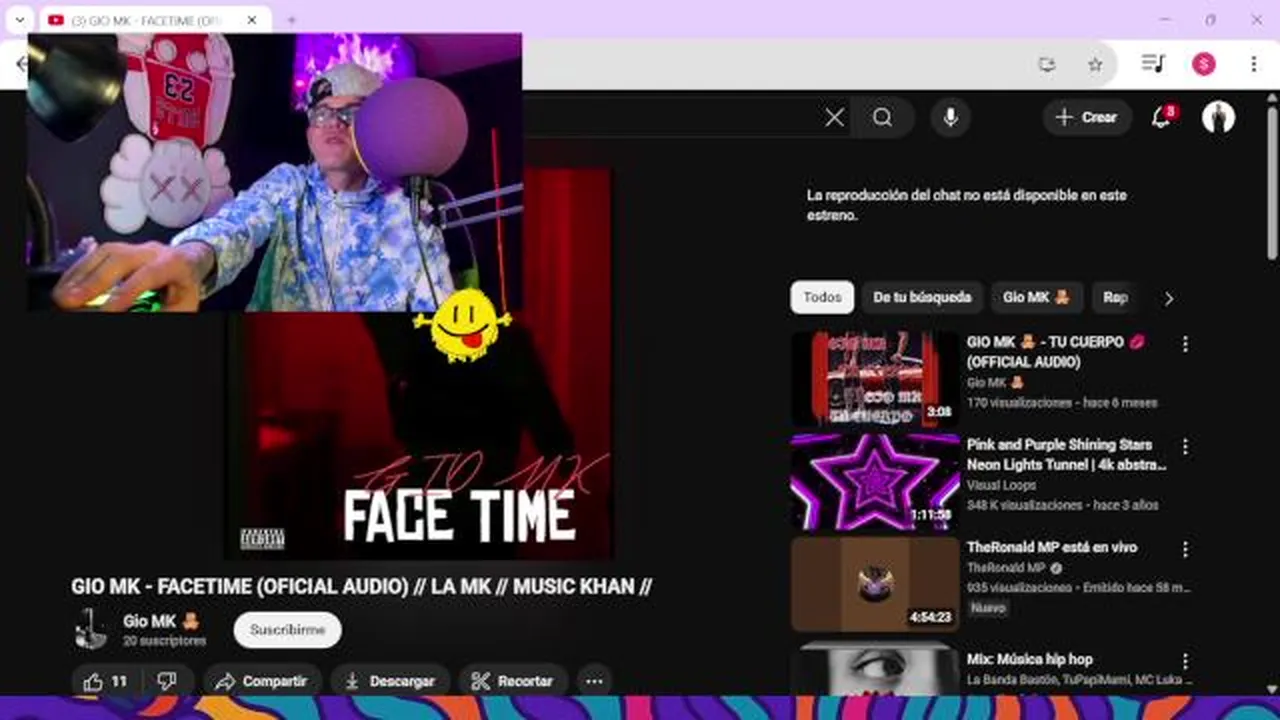Open TheRonald MP está en vivo title

coord(1051,547)
